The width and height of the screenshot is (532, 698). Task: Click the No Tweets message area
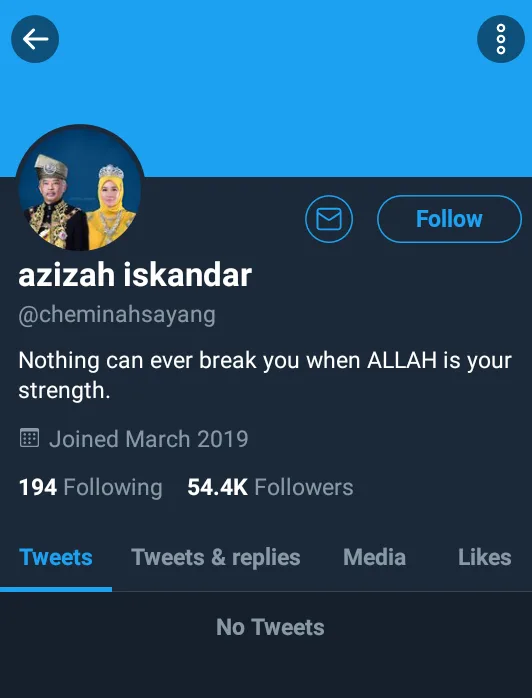(x=270, y=627)
